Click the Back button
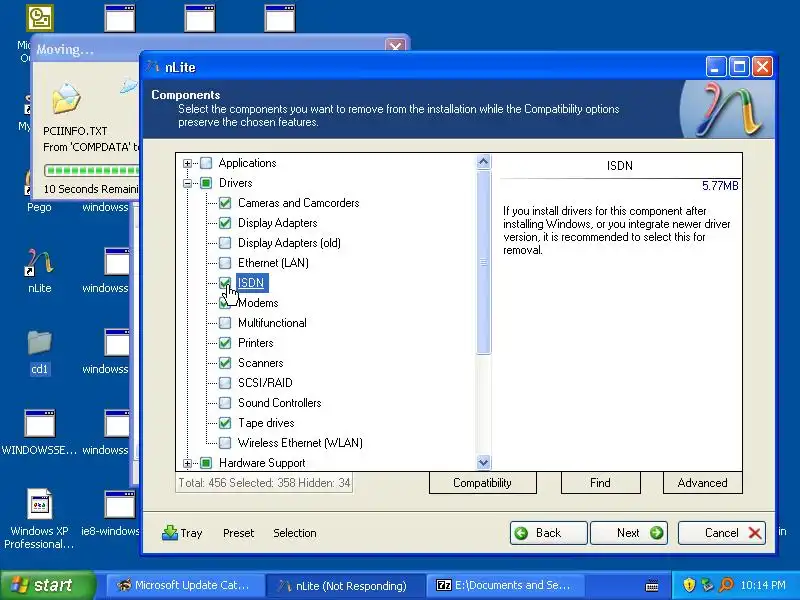The image size is (800, 600). pos(548,533)
